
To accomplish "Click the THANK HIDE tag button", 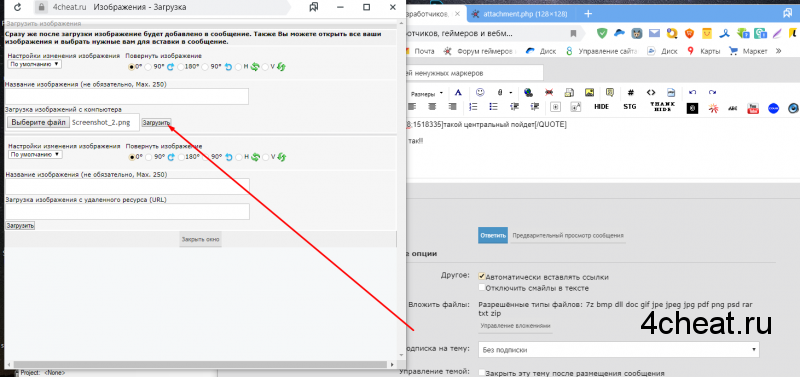I will click(x=662, y=107).
